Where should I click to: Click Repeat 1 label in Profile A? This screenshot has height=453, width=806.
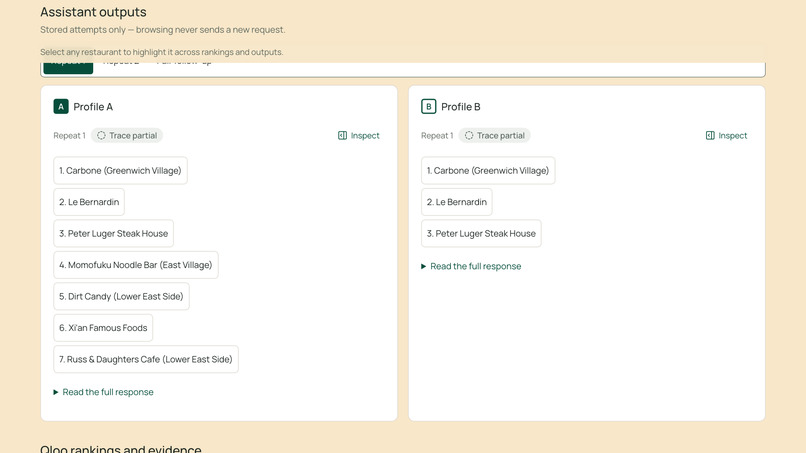69,136
